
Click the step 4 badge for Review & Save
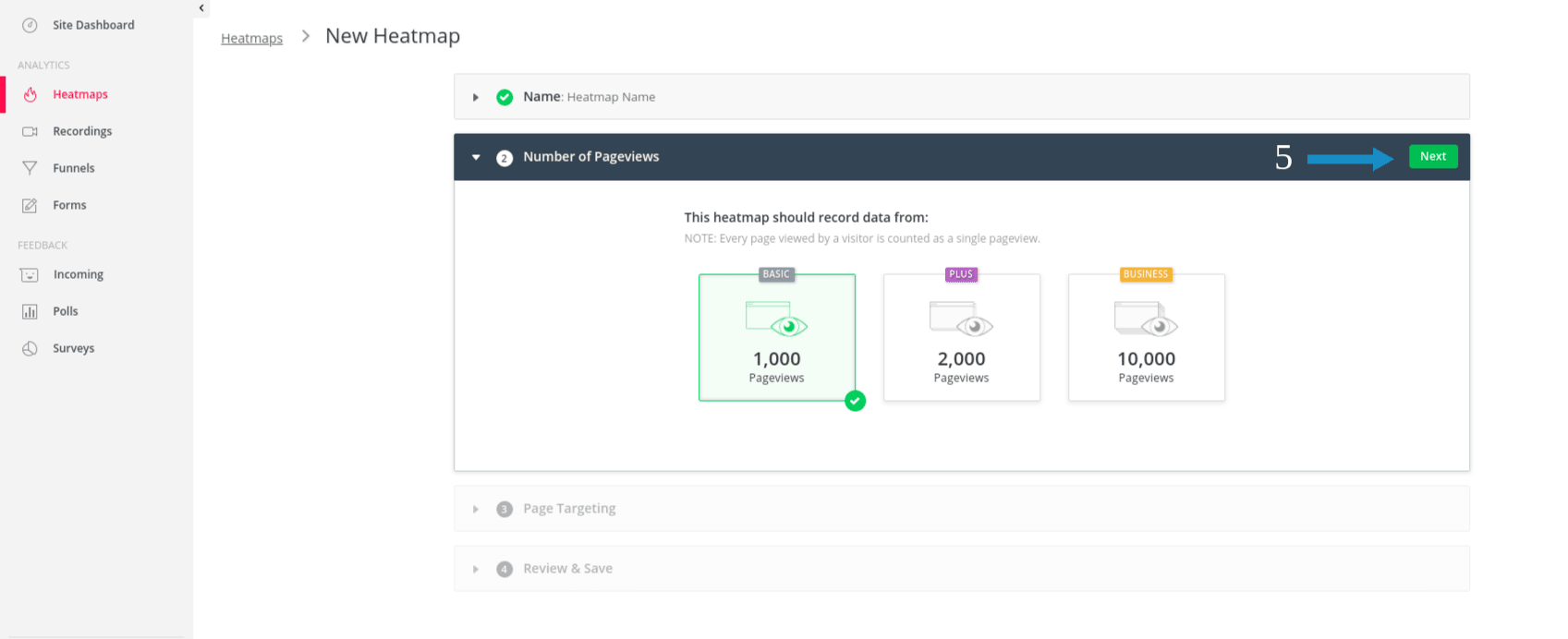504,569
